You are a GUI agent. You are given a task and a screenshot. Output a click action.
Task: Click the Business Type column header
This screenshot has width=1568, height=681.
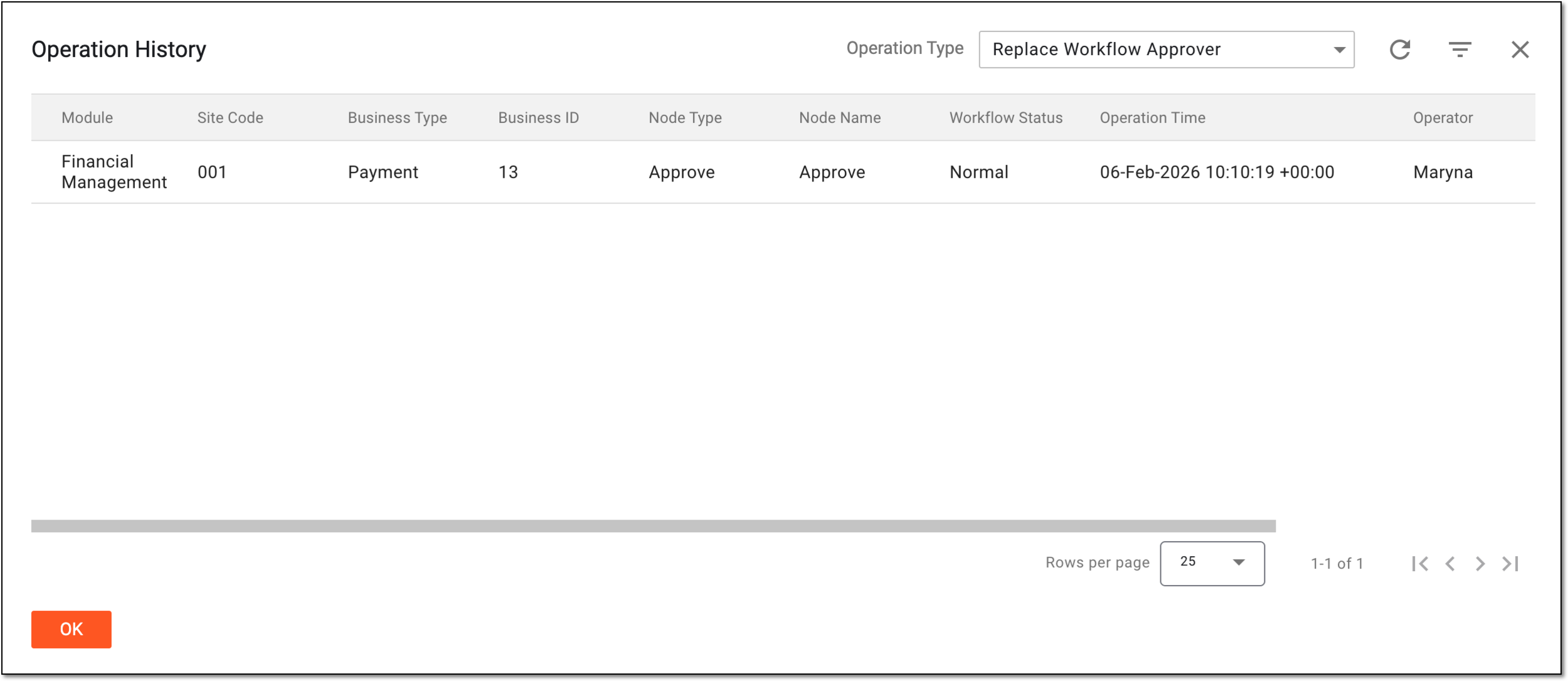pyautogui.click(x=398, y=118)
